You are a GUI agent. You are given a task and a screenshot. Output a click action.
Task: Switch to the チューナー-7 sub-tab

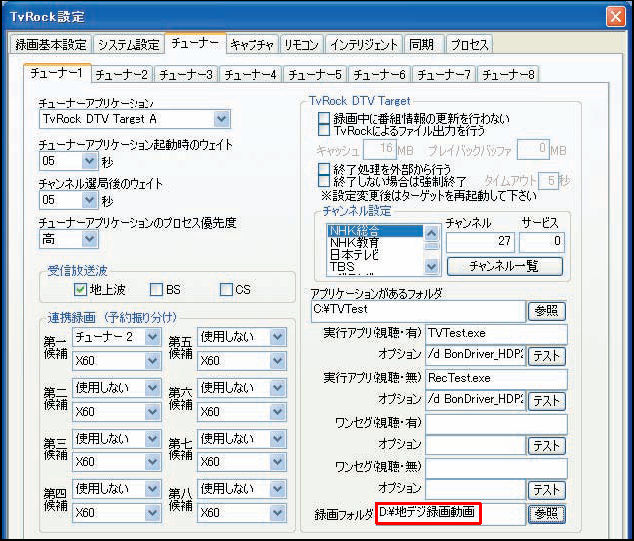point(444,75)
